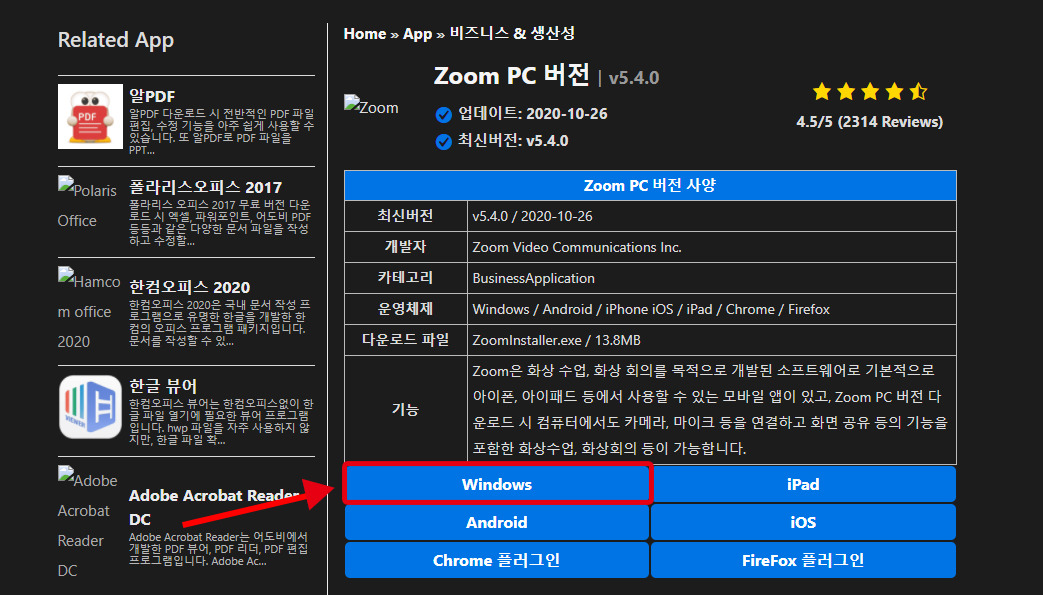Image resolution: width=1043 pixels, height=595 pixels.
Task: Click the ZoomInstaller.exe / 13.8MB cell
Action: point(712,340)
